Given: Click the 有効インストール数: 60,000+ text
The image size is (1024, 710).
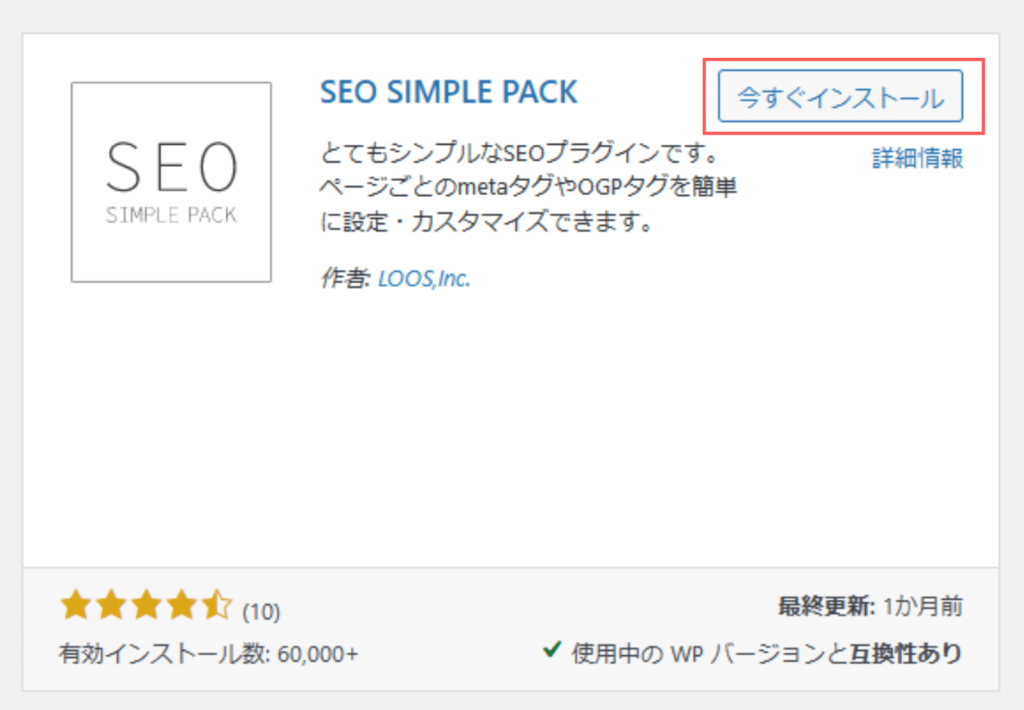Looking at the screenshot, I should click(x=209, y=653).
